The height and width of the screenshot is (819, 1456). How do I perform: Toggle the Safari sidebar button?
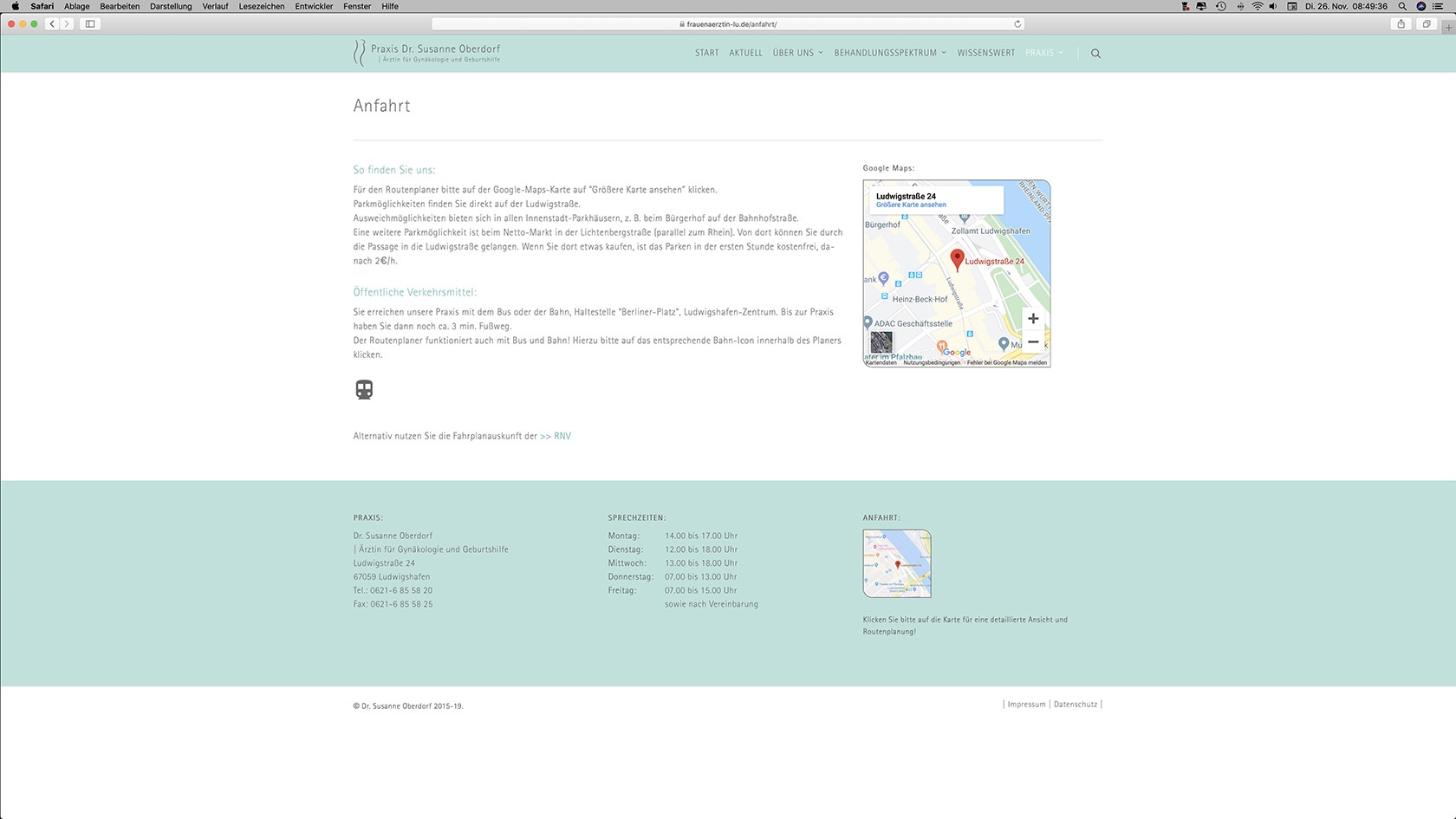[x=90, y=24]
